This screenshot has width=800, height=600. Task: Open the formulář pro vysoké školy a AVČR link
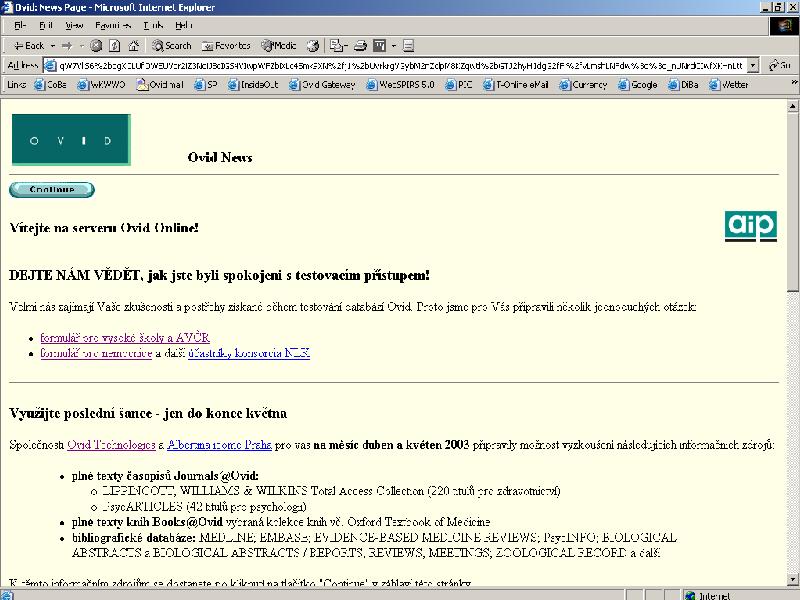point(125,338)
